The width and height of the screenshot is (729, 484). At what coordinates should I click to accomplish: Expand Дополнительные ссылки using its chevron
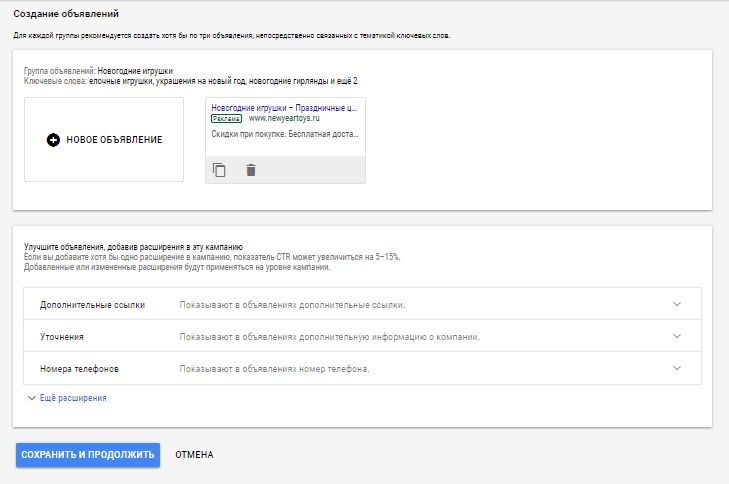click(x=677, y=304)
